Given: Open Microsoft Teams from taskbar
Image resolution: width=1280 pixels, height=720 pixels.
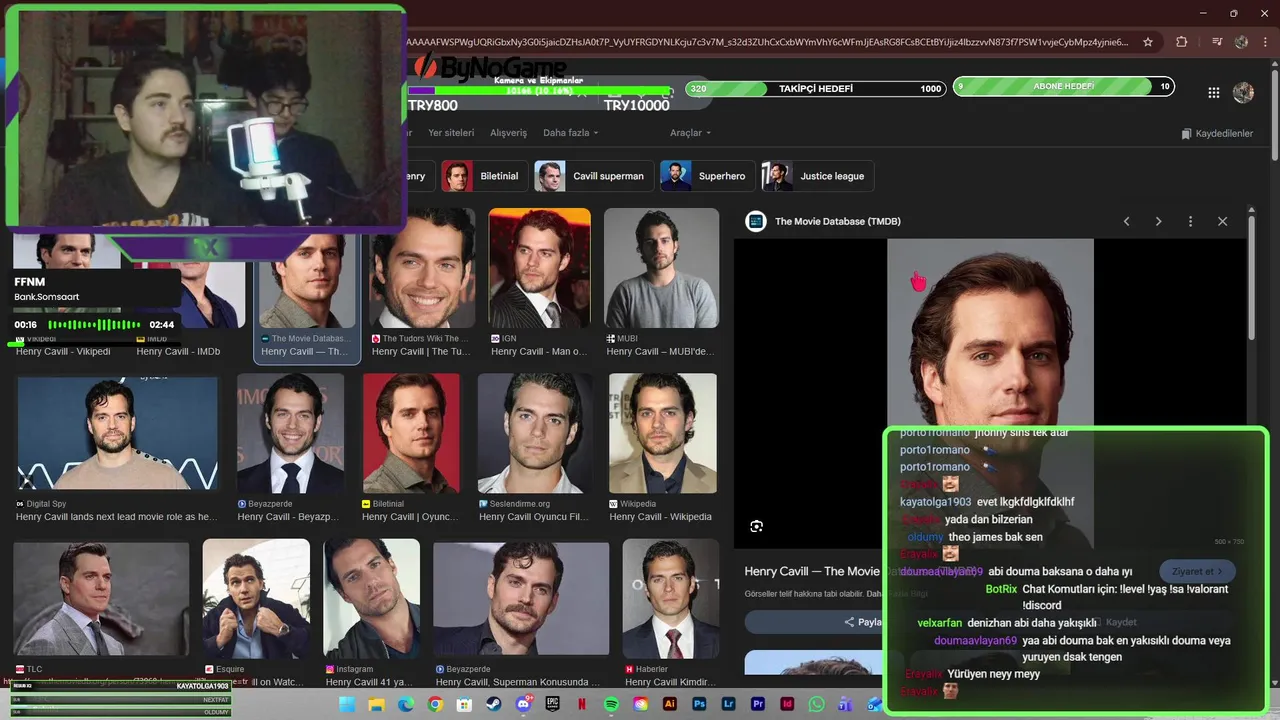Looking at the screenshot, I should (x=845, y=705).
